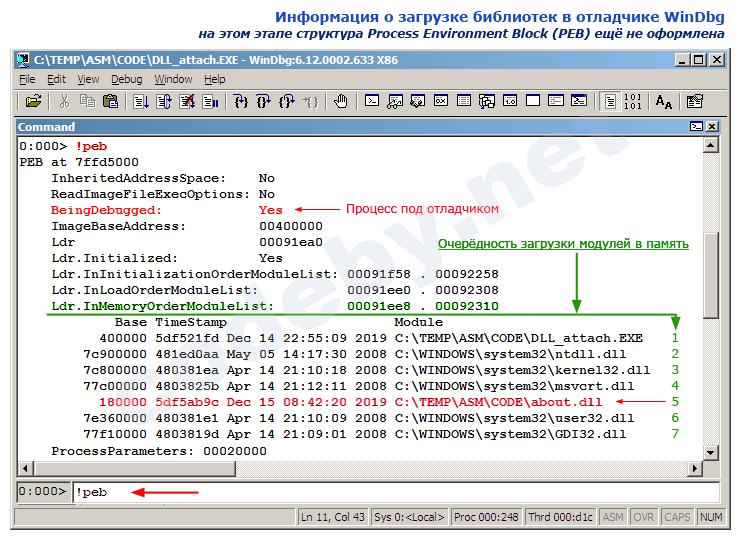739x537 pixels.
Task: Open the Debug menu
Action: [x=126, y=80]
